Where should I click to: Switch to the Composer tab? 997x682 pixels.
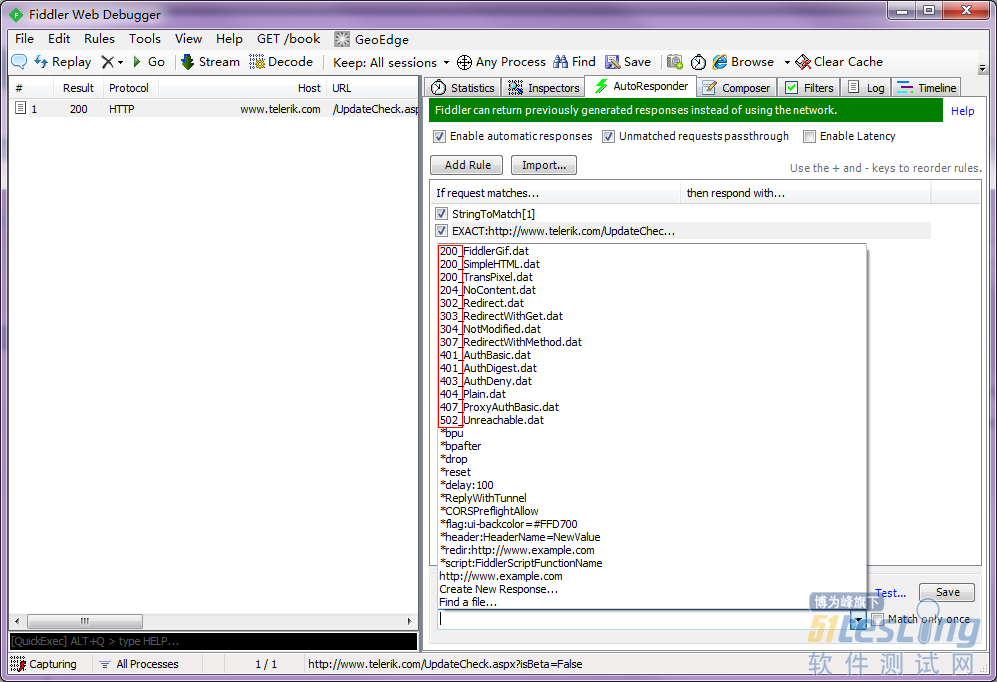(736, 88)
